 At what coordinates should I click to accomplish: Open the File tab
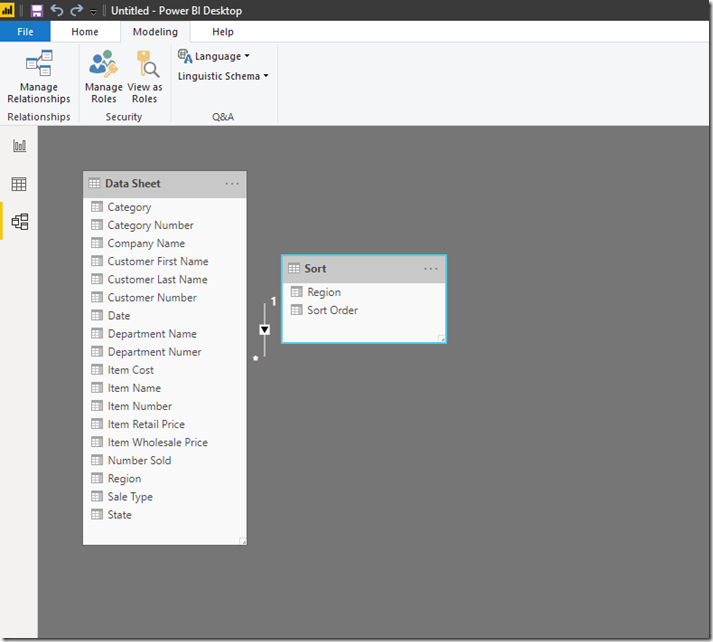pyautogui.click(x=25, y=31)
